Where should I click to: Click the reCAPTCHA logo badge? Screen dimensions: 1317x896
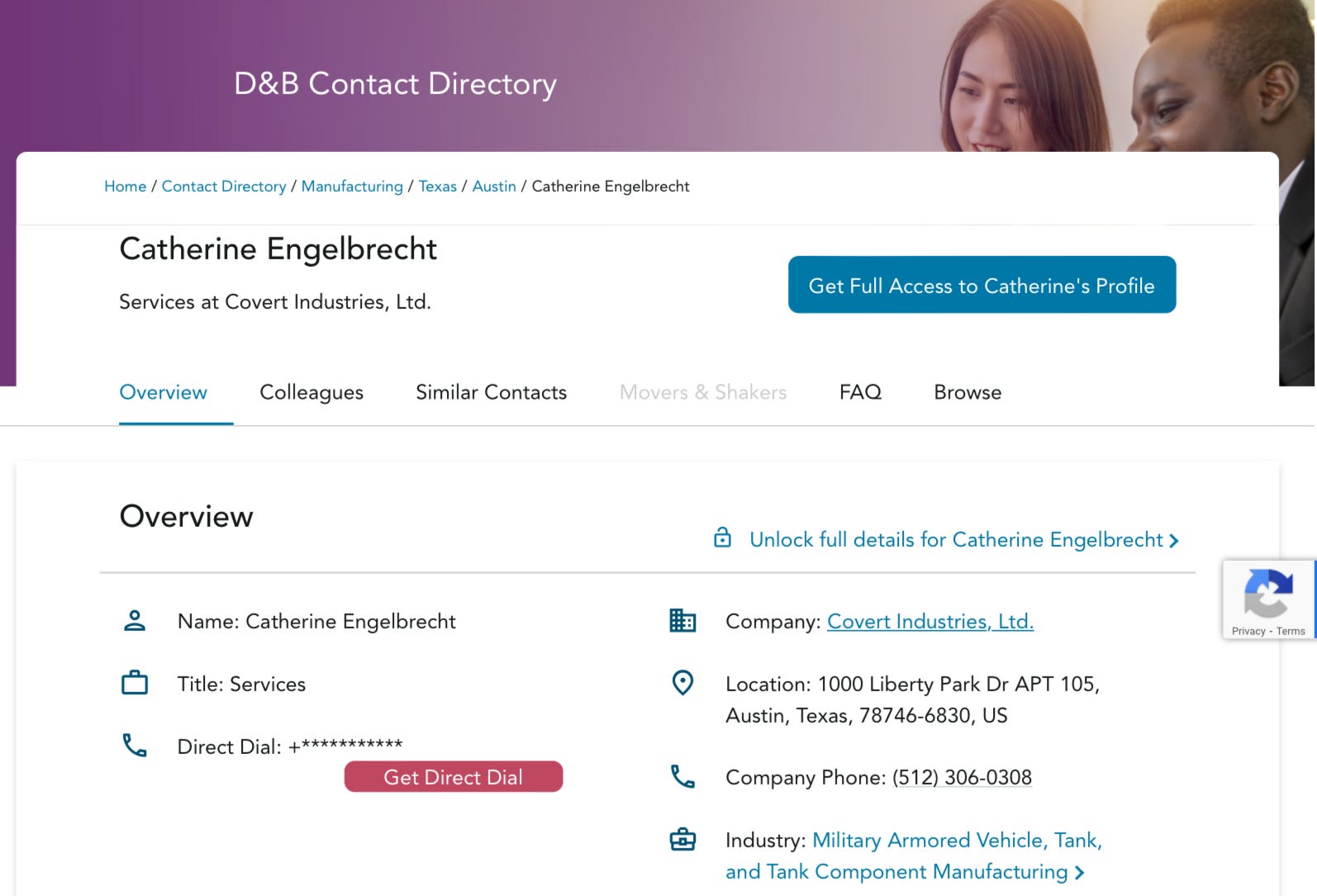pyautogui.click(x=1268, y=593)
